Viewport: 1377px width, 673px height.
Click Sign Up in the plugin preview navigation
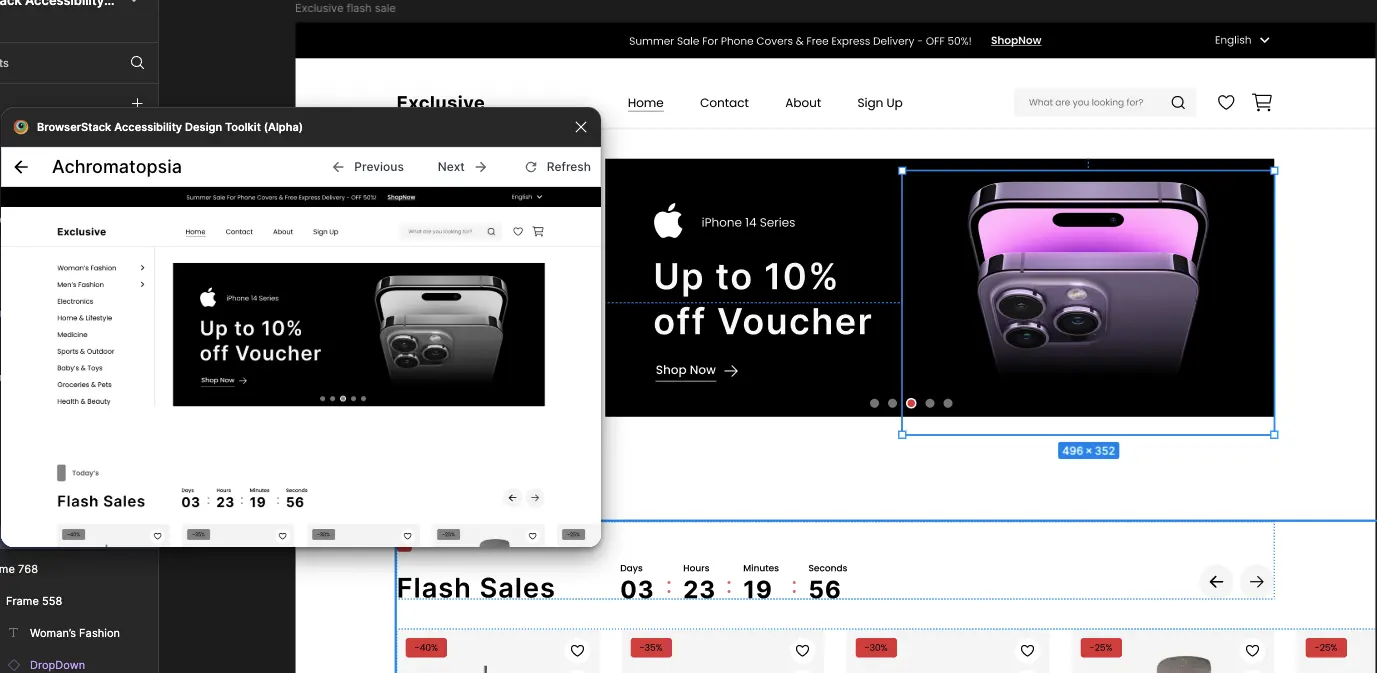click(x=326, y=232)
